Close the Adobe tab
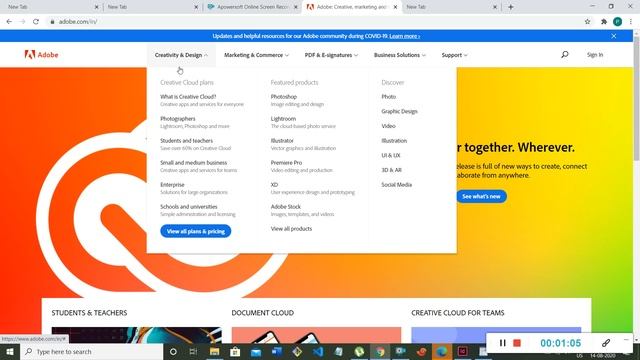This screenshot has height=360, width=640. point(395,7)
